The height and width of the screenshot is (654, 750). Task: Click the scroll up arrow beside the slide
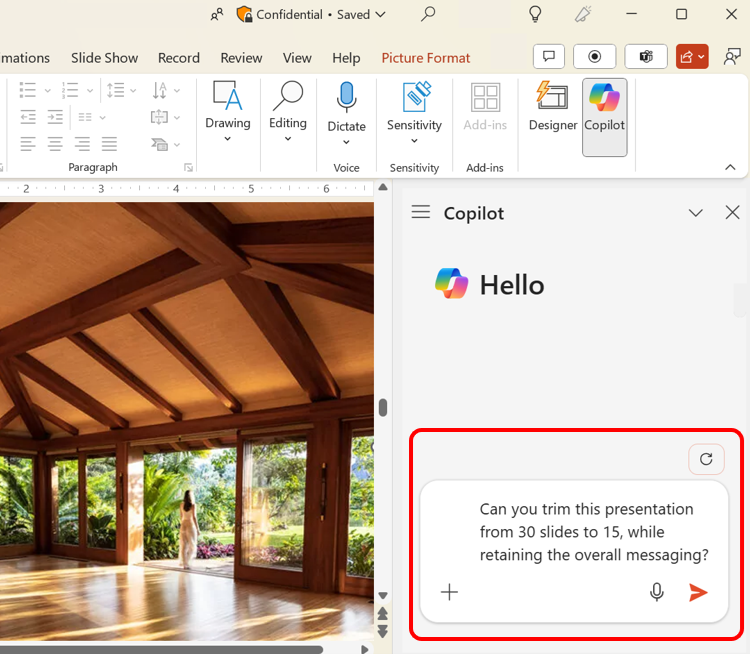[383, 187]
